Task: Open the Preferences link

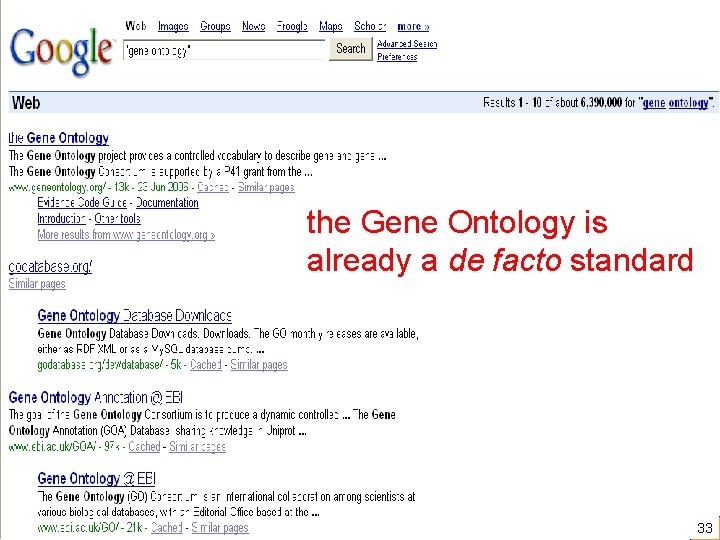Action: [397, 57]
